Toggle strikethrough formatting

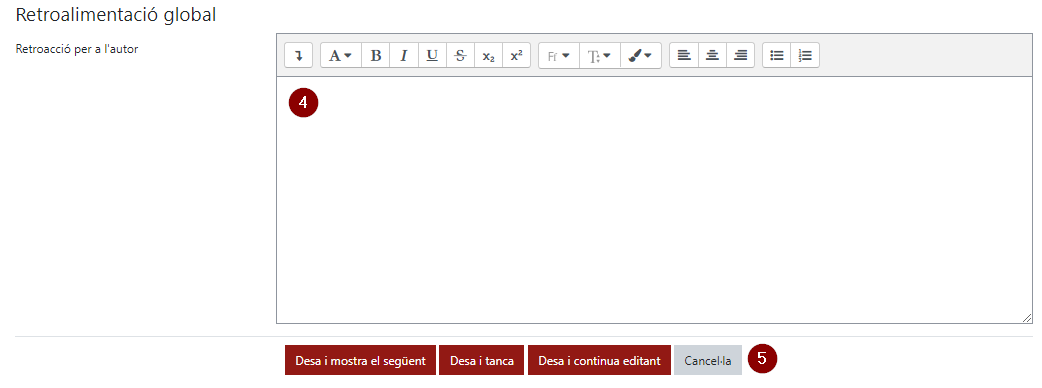coord(460,56)
